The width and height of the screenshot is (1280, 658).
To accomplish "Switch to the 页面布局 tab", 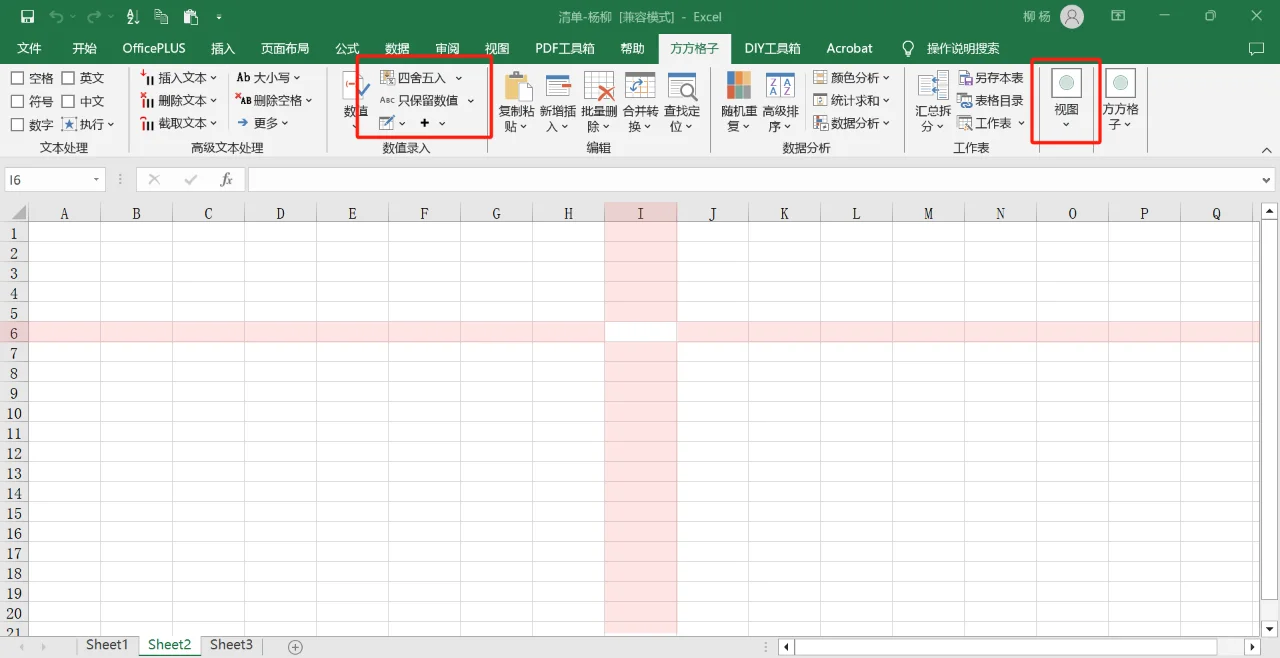I will click(x=285, y=48).
